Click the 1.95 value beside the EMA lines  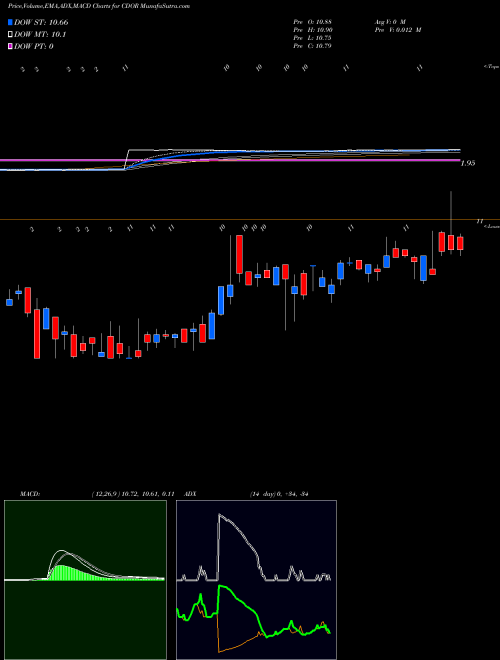(468, 163)
